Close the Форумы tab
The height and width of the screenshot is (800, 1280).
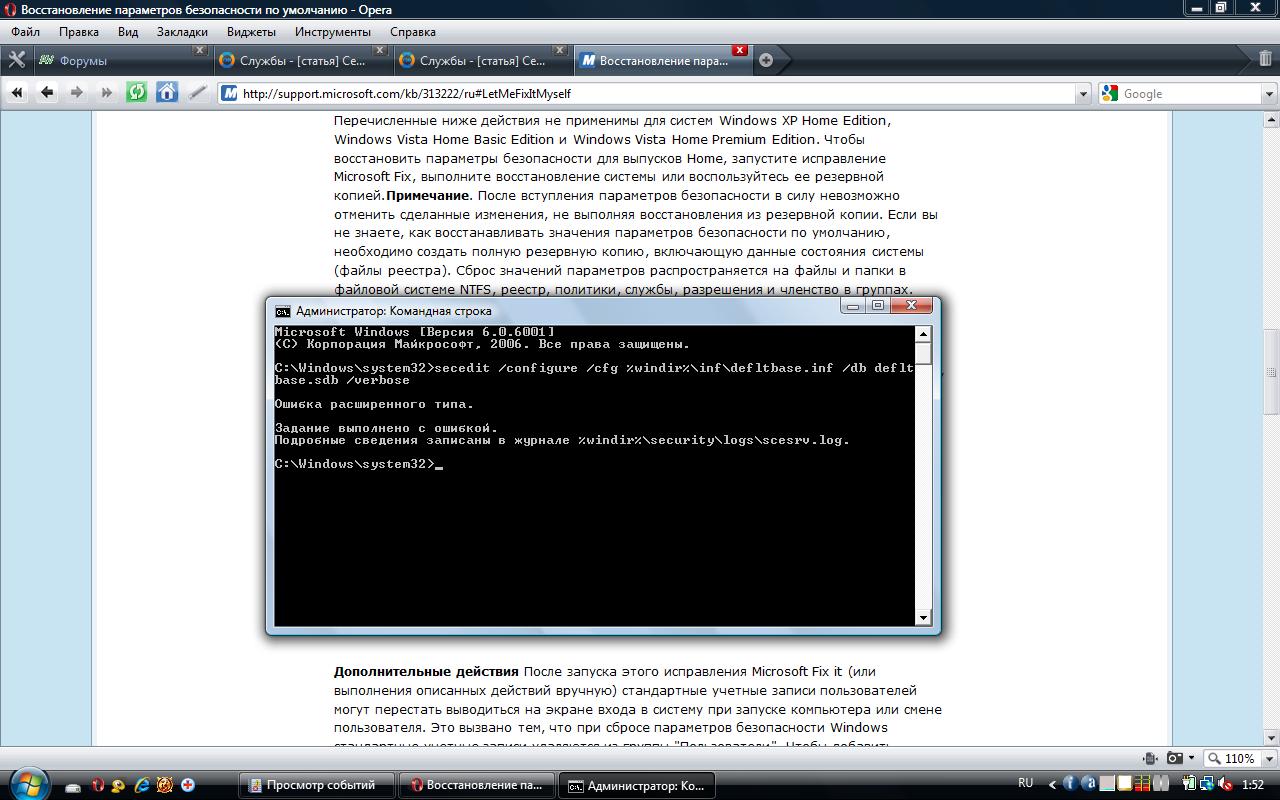(x=199, y=50)
